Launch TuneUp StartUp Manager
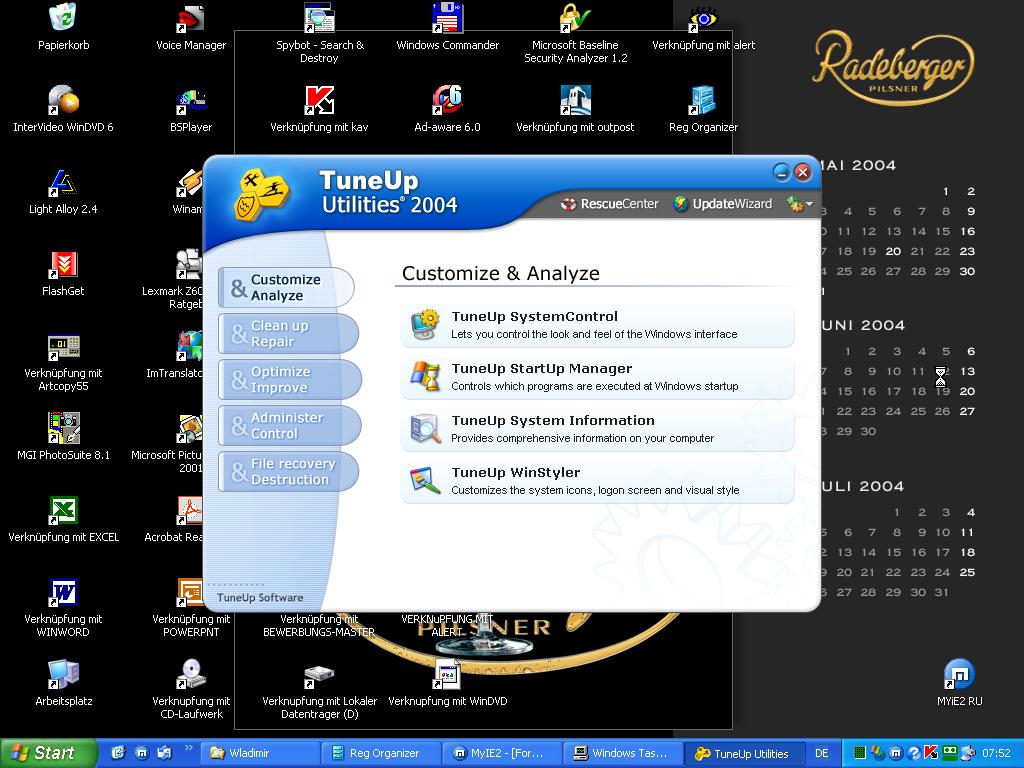Viewport: 1024px width, 768px height. pyautogui.click(x=598, y=377)
